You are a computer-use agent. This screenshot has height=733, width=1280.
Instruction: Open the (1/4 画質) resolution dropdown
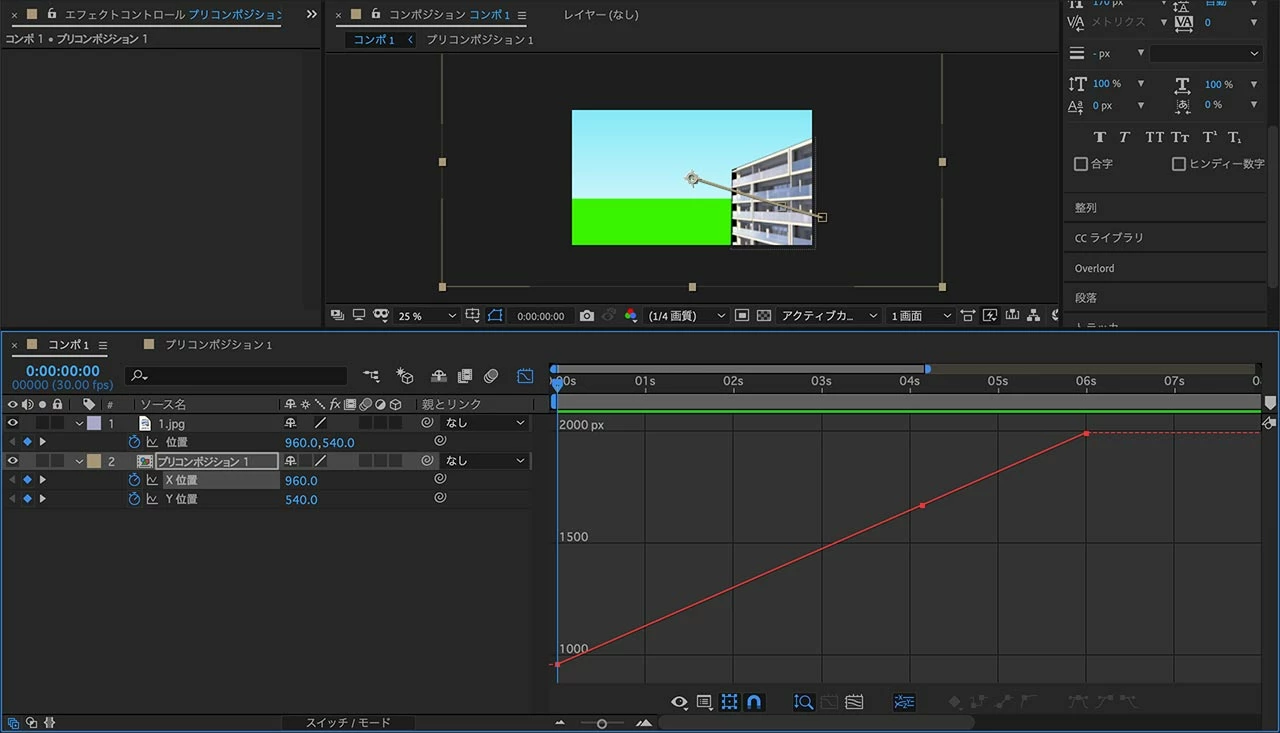(686, 315)
